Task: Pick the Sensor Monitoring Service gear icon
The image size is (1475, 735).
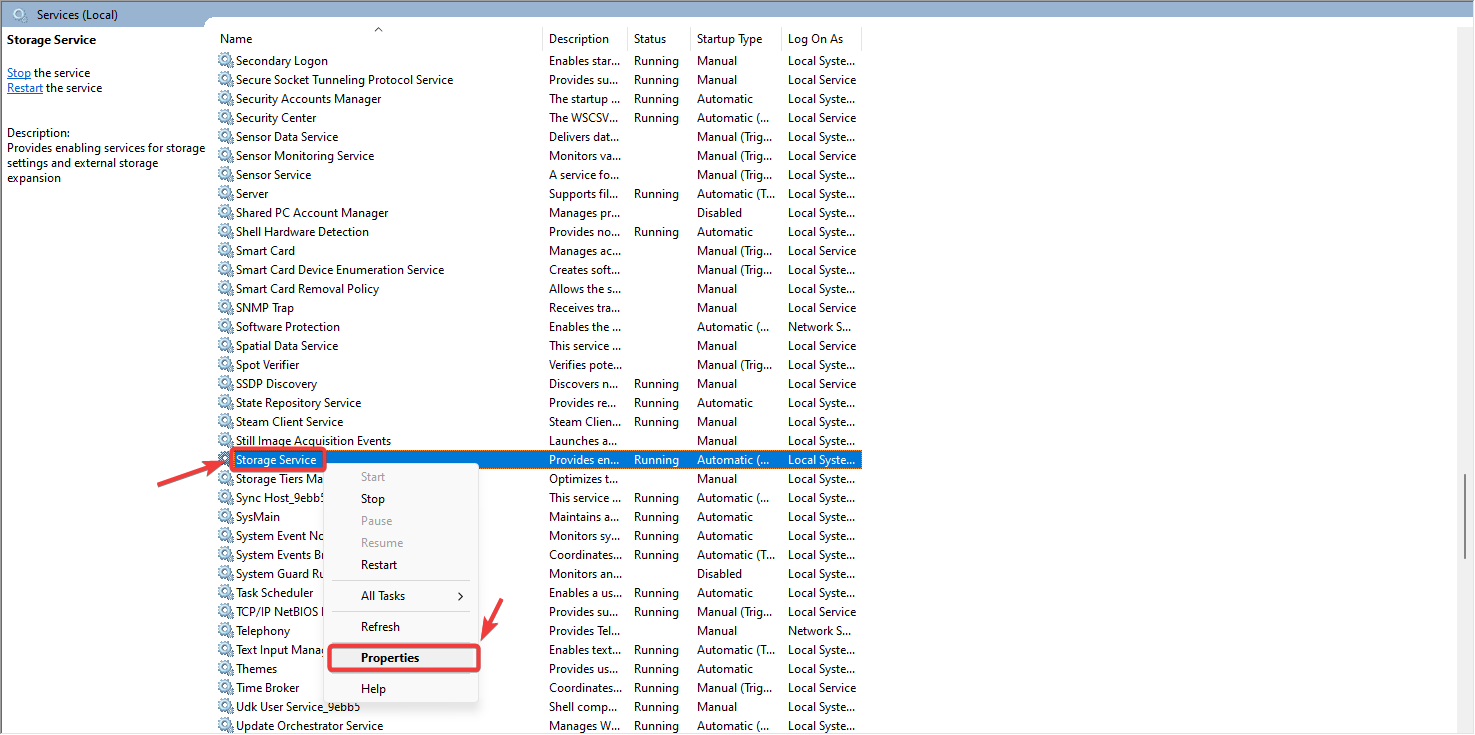Action: click(226, 156)
